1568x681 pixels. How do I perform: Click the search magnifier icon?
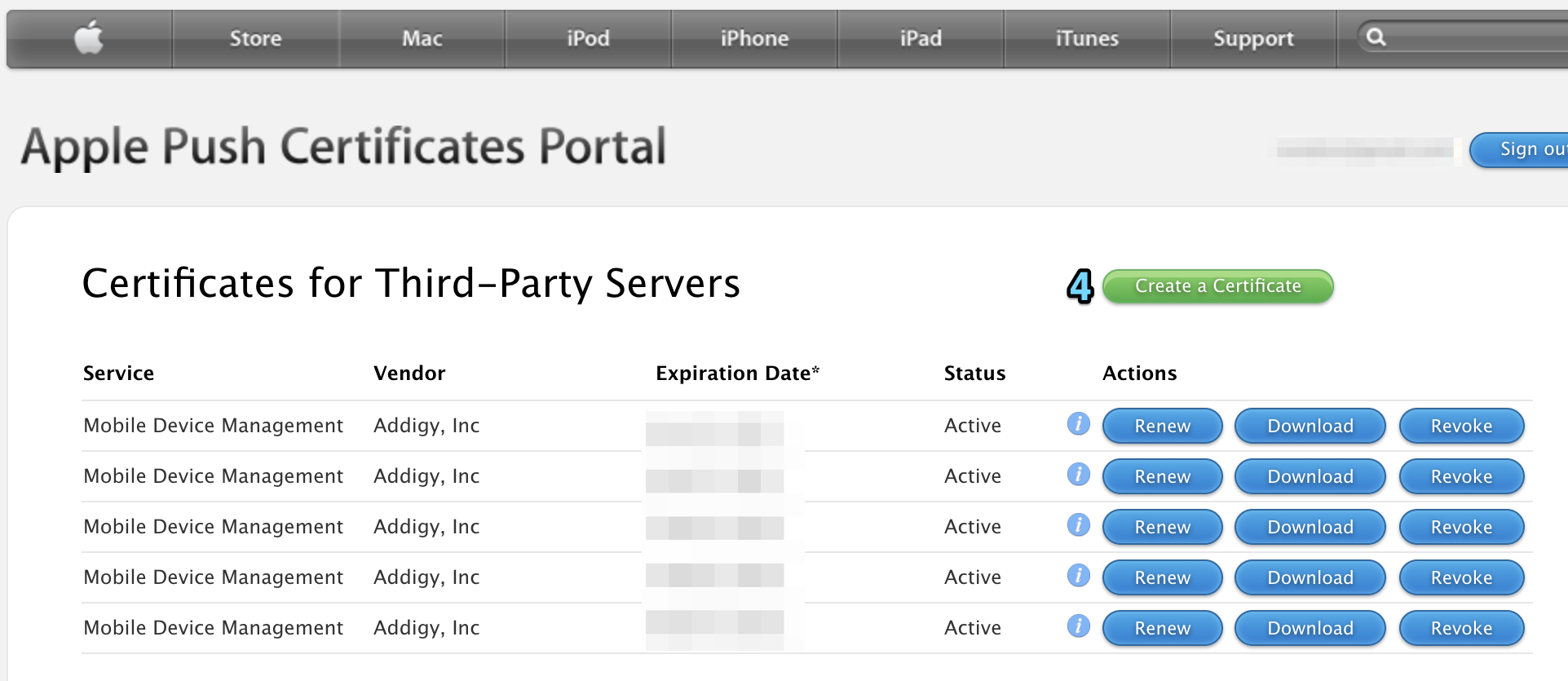[x=1376, y=38]
